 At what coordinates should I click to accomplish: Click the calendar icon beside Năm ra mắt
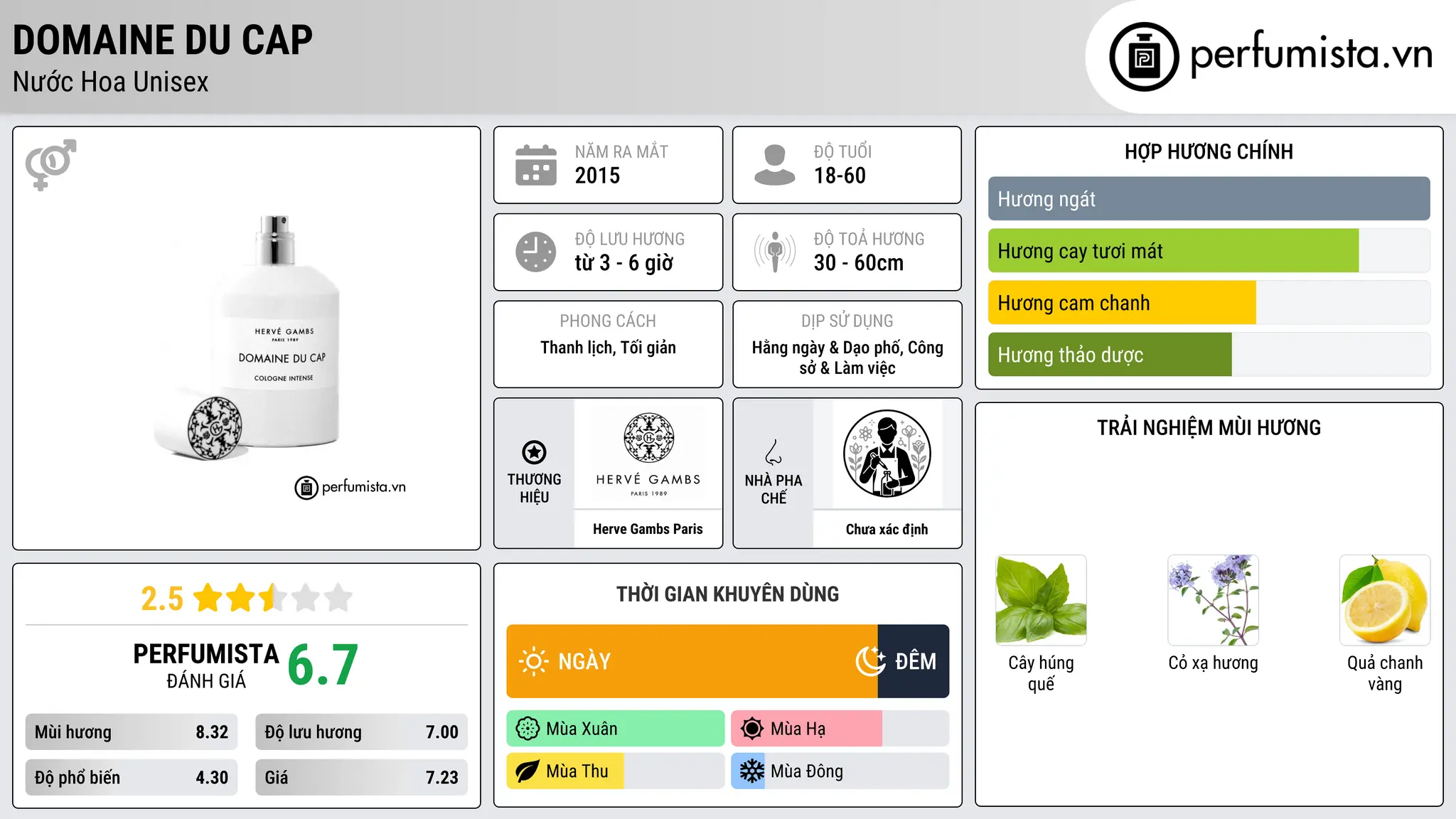coord(536,165)
